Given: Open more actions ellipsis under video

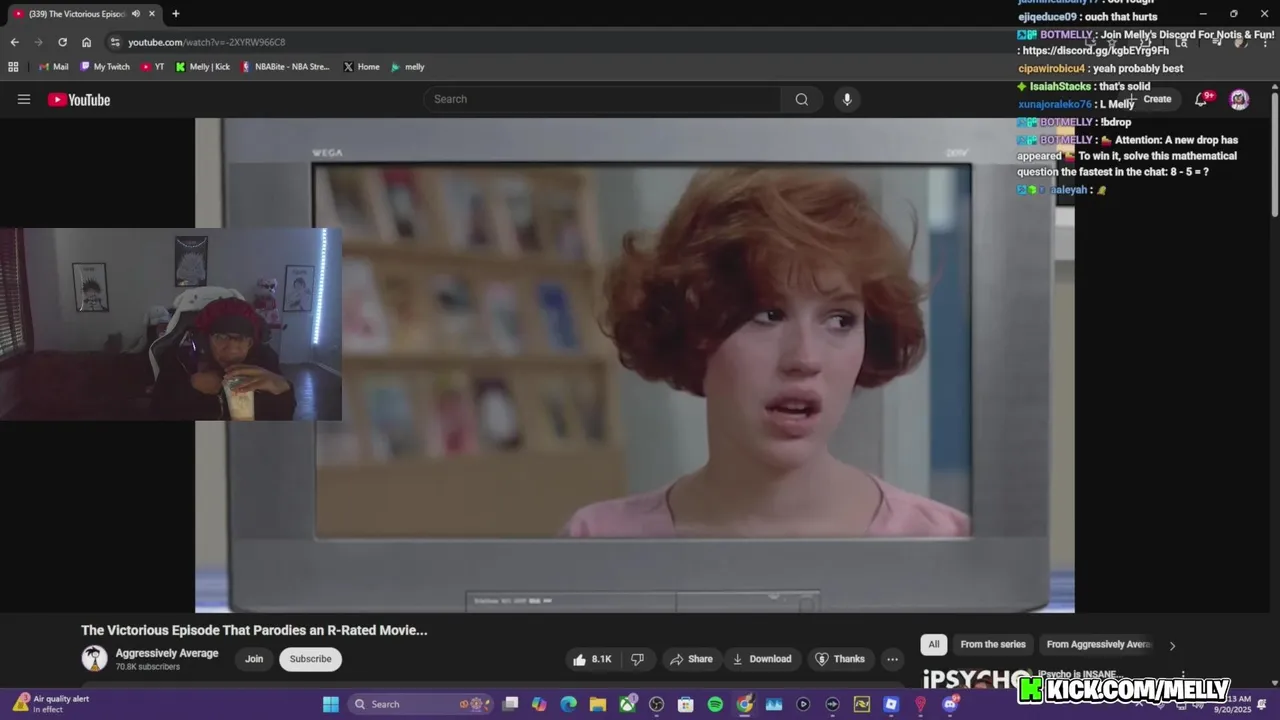Looking at the screenshot, I should click(892, 659).
